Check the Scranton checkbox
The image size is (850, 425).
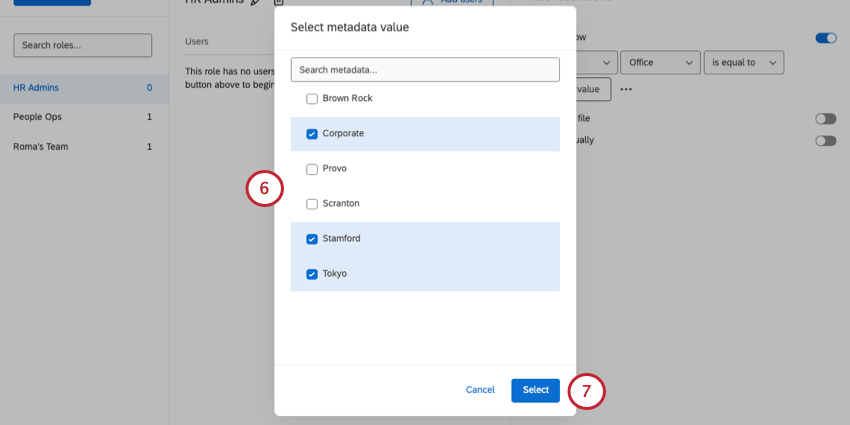[312, 204]
